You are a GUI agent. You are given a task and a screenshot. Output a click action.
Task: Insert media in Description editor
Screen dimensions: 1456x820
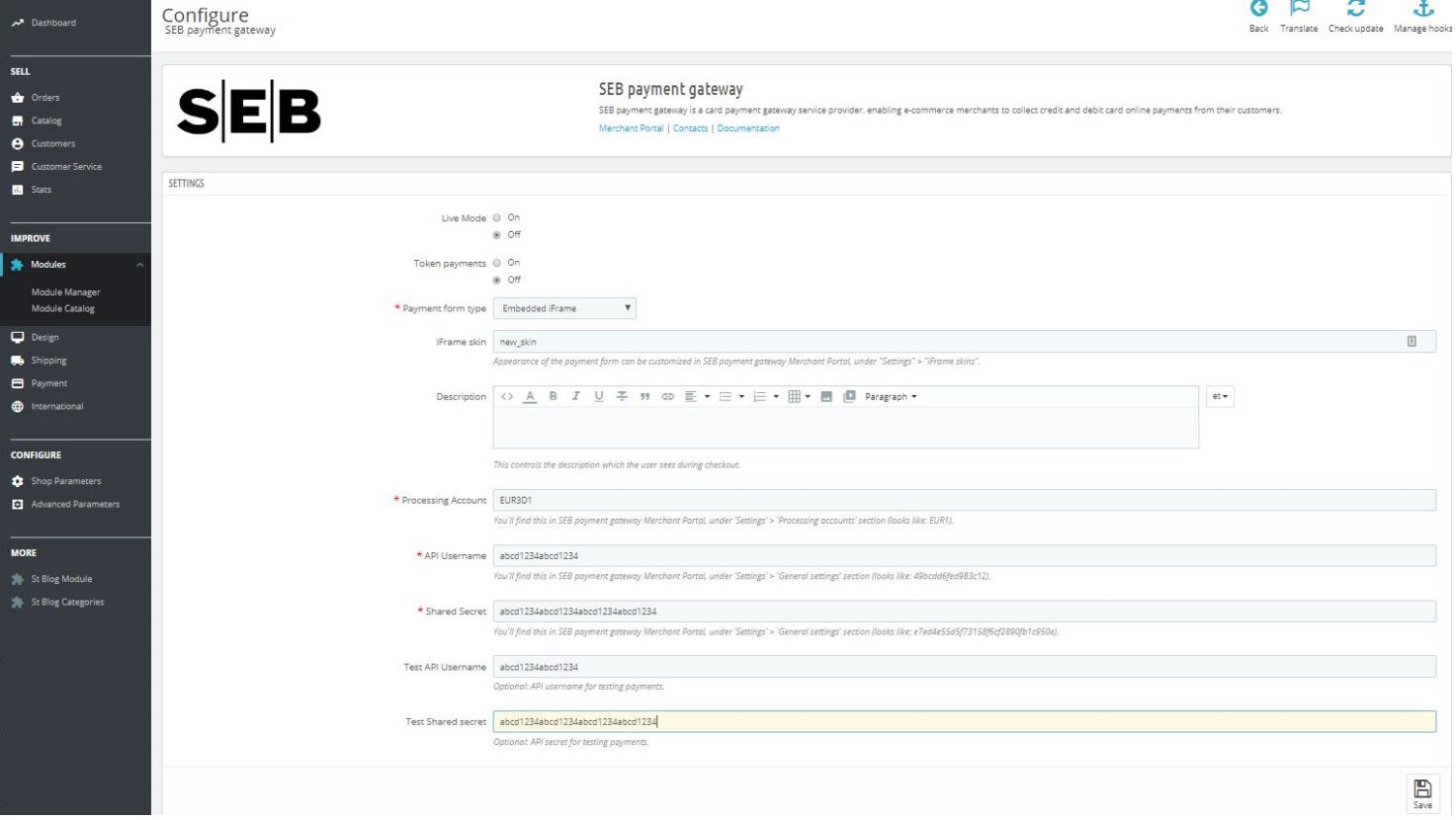tap(849, 397)
